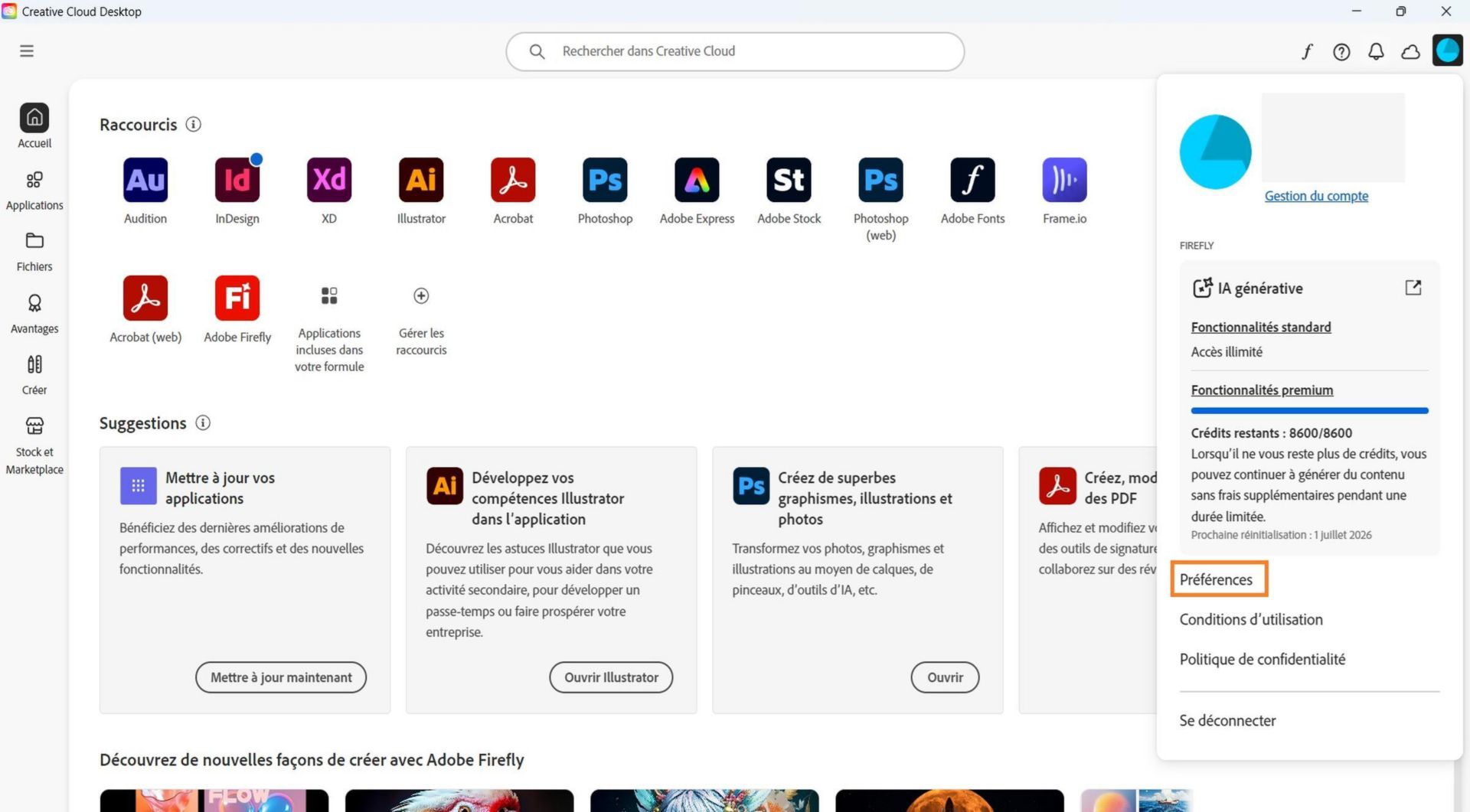Open the Avantages sidebar tab
The height and width of the screenshot is (812, 1470).
pos(34,314)
